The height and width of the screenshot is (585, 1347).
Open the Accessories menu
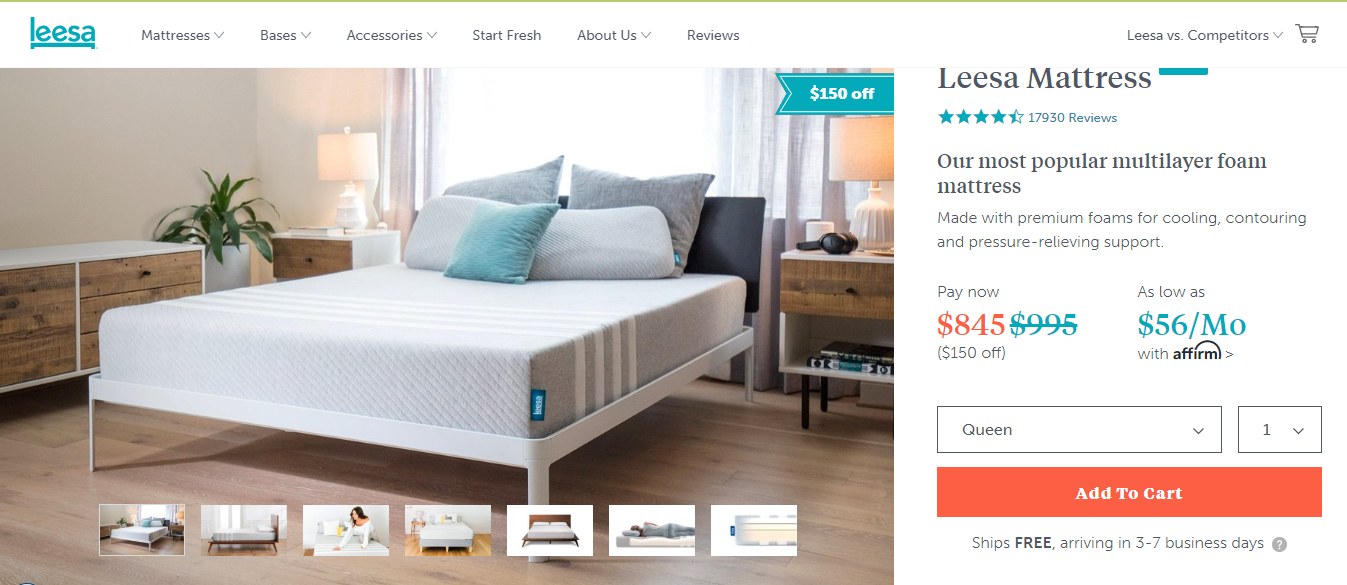click(391, 35)
